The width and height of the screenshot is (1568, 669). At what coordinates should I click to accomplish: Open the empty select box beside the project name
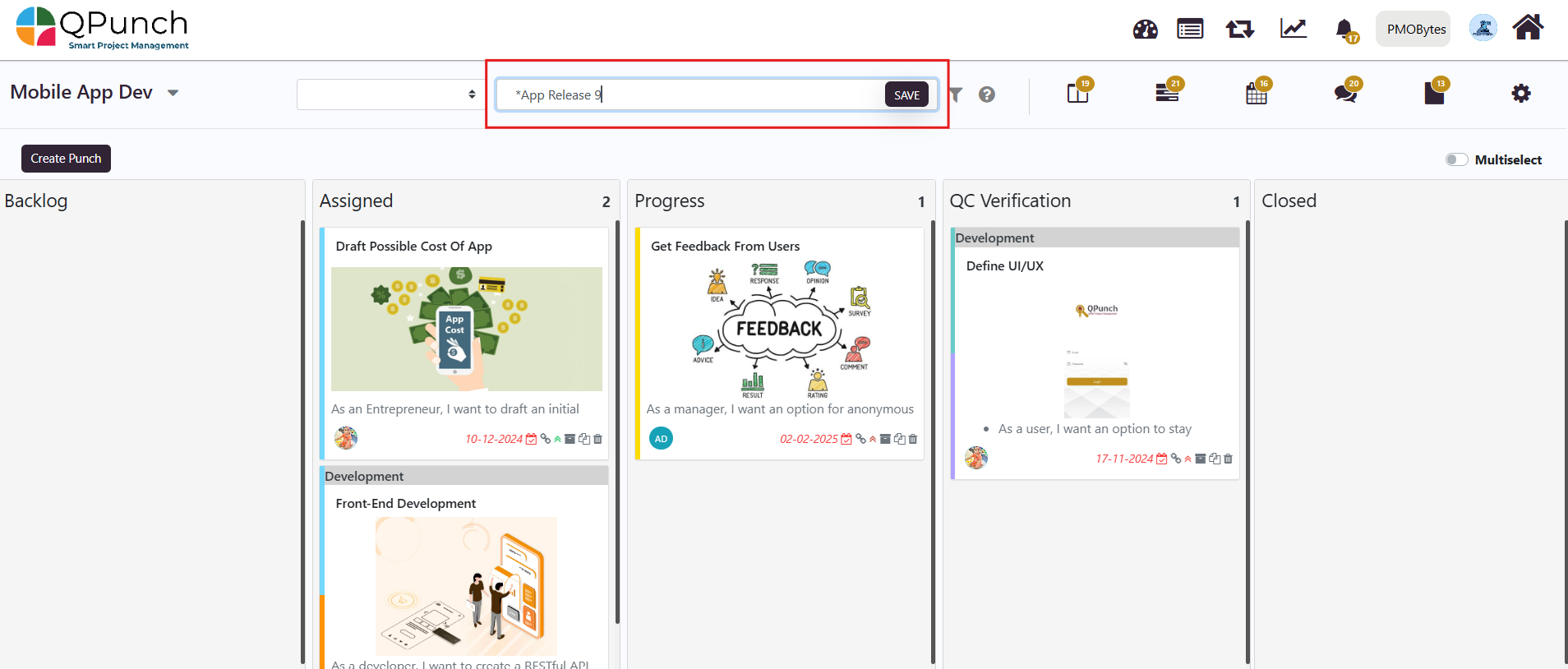click(388, 95)
